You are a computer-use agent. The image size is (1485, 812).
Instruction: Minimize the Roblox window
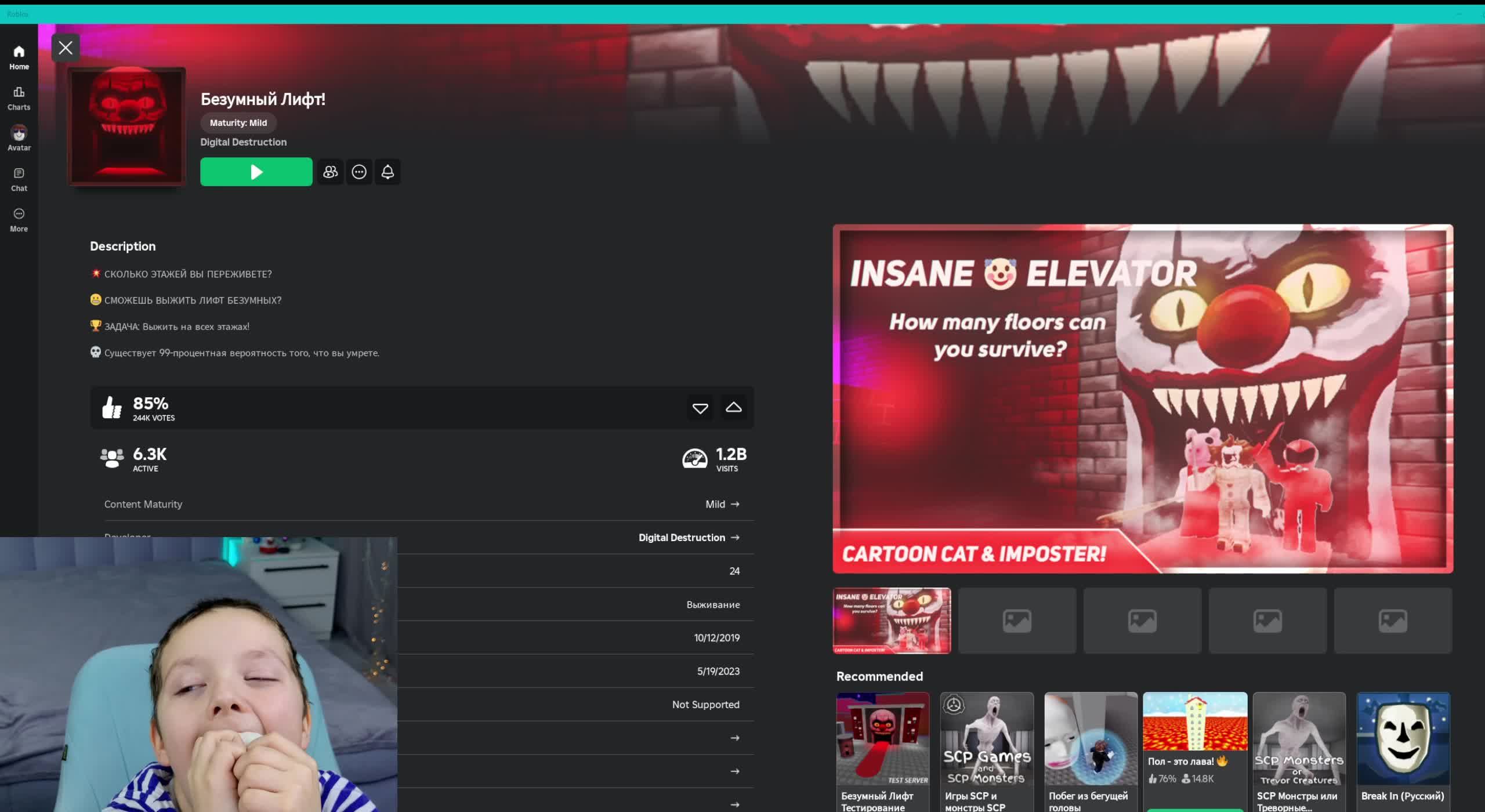click(x=1459, y=14)
